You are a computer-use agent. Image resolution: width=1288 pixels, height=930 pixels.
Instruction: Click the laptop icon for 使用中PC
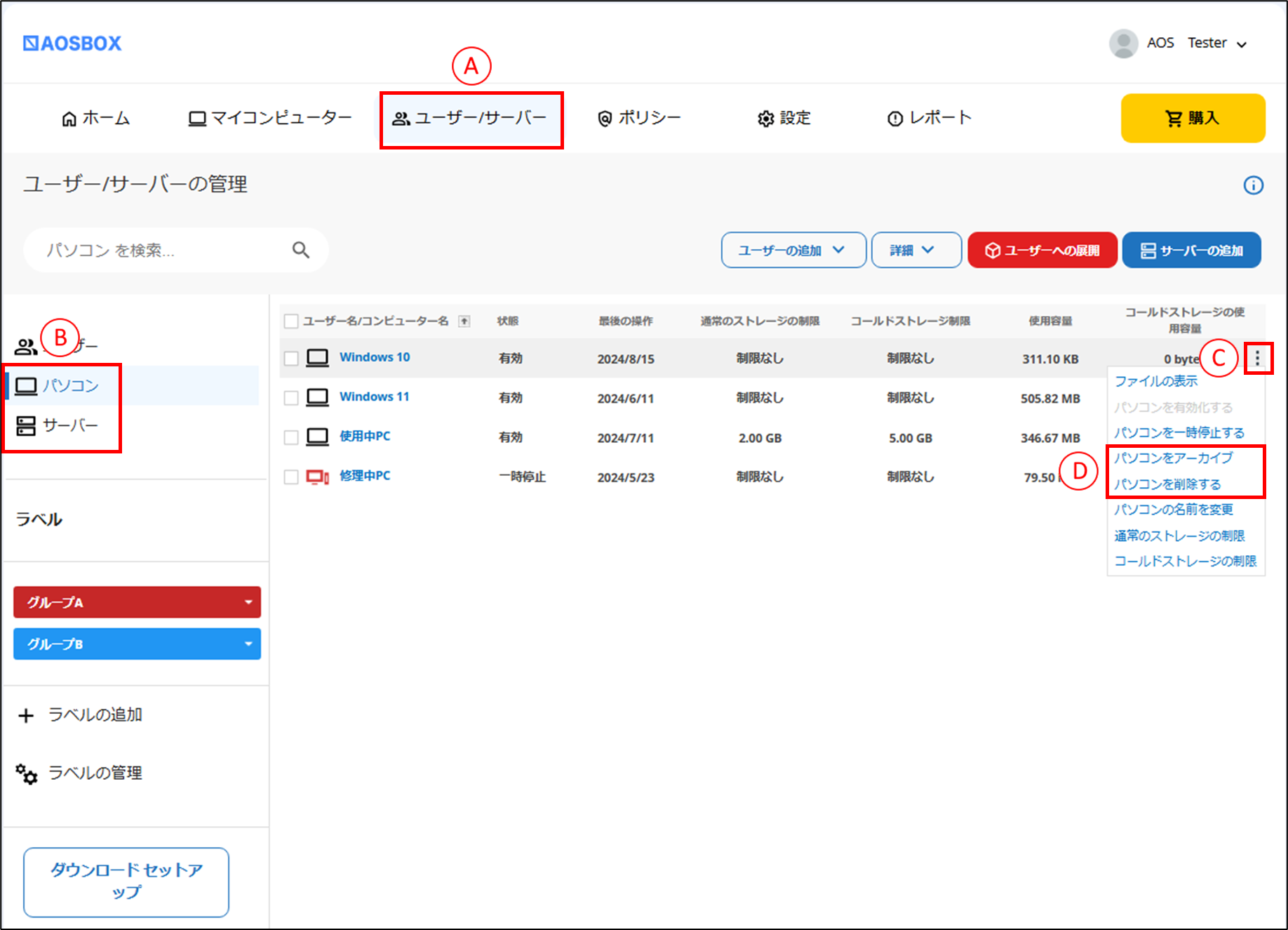click(318, 437)
